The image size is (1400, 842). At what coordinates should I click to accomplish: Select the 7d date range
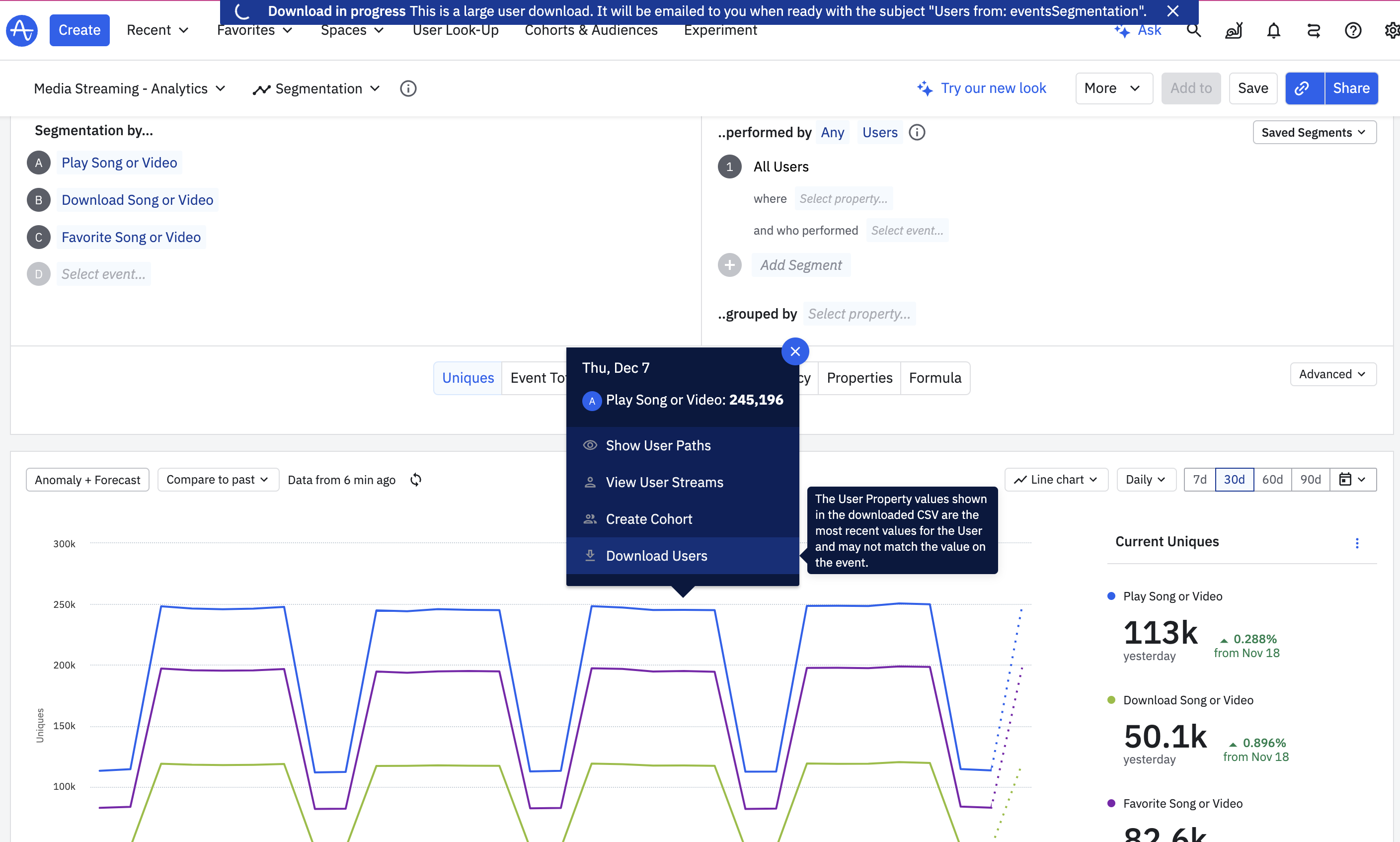coord(1199,480)
